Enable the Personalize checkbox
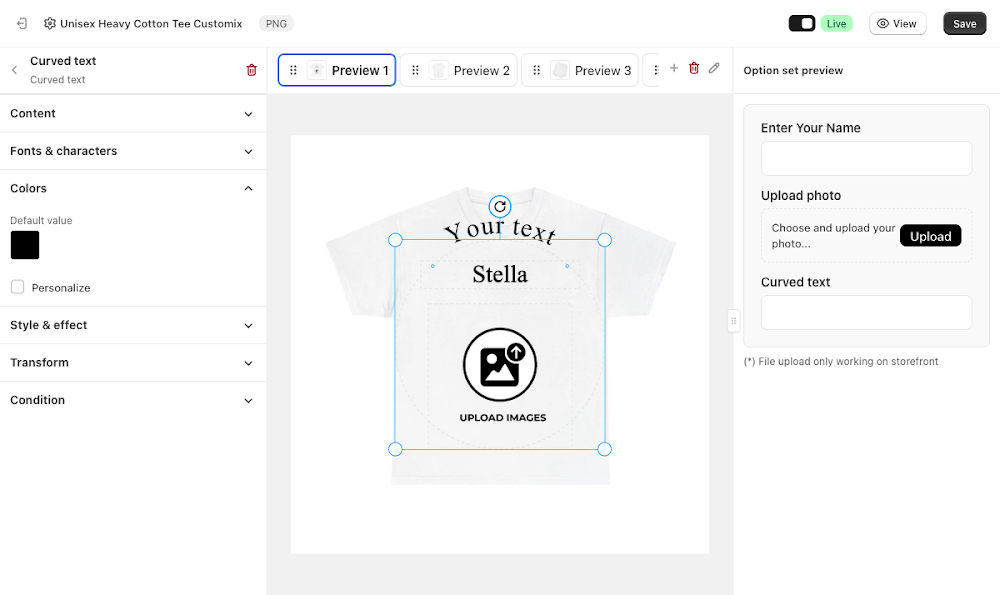1000x595 pixels. click(18, 287)
